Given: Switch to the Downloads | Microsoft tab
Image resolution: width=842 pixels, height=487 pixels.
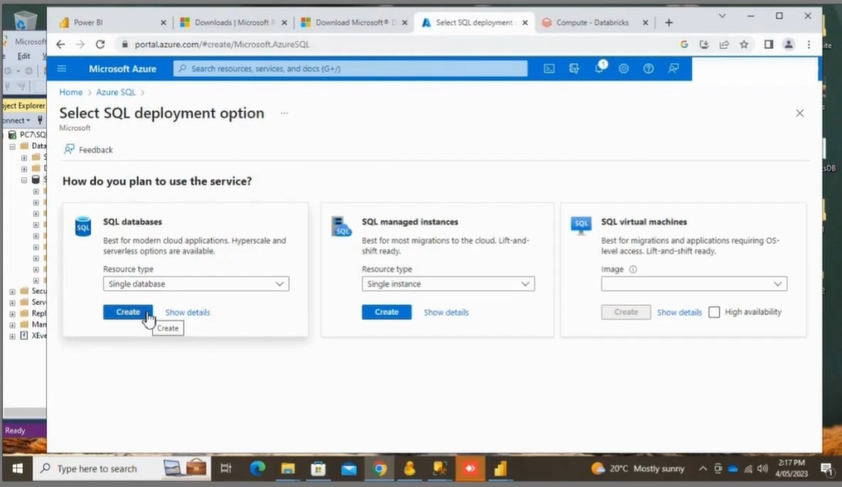Looking at the screenshot, I should [x=235, y=23].
